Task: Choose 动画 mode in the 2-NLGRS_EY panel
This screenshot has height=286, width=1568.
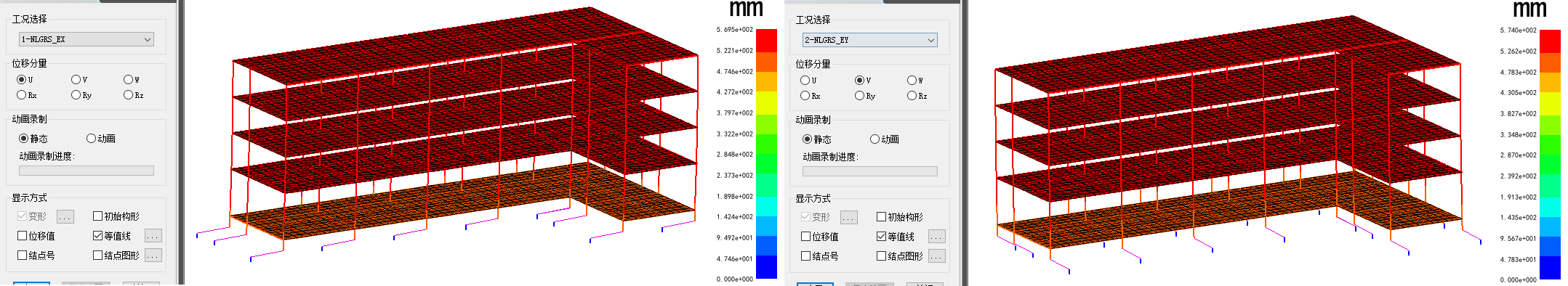Action: (x=885, y=139)
